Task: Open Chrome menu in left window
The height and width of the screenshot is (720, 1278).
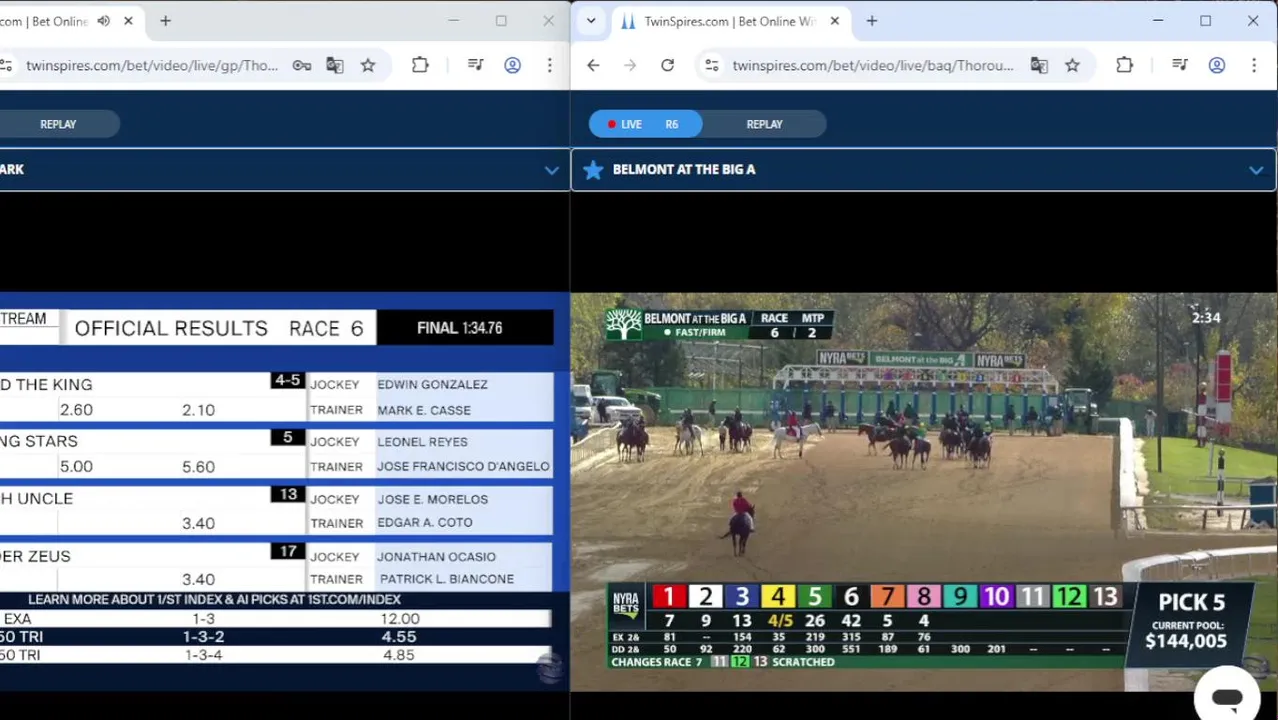Action: 549,66
